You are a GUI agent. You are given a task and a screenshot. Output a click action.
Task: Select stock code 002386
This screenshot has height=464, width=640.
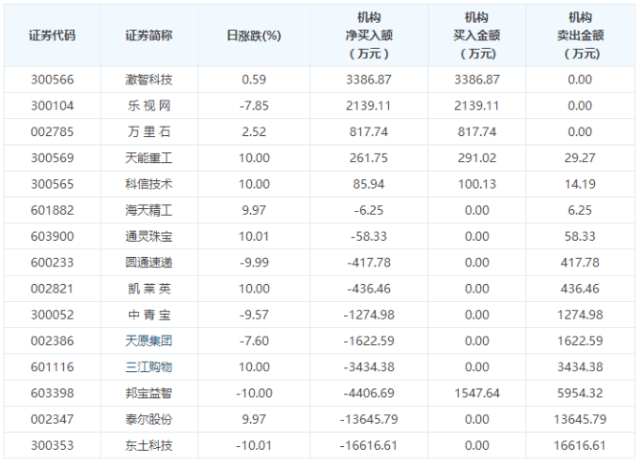52,341
